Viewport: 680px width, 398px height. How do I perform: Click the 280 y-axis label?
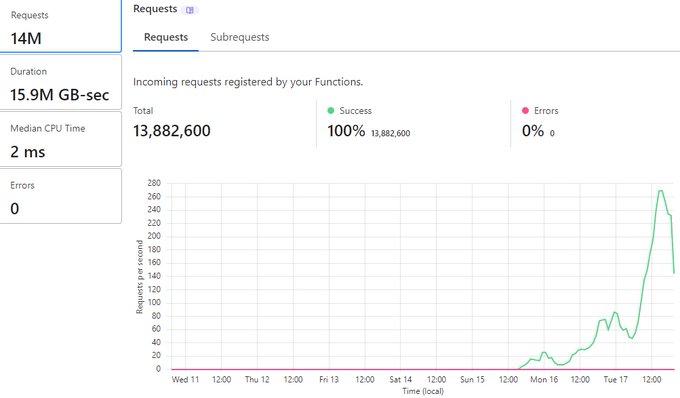coord(154,183)
